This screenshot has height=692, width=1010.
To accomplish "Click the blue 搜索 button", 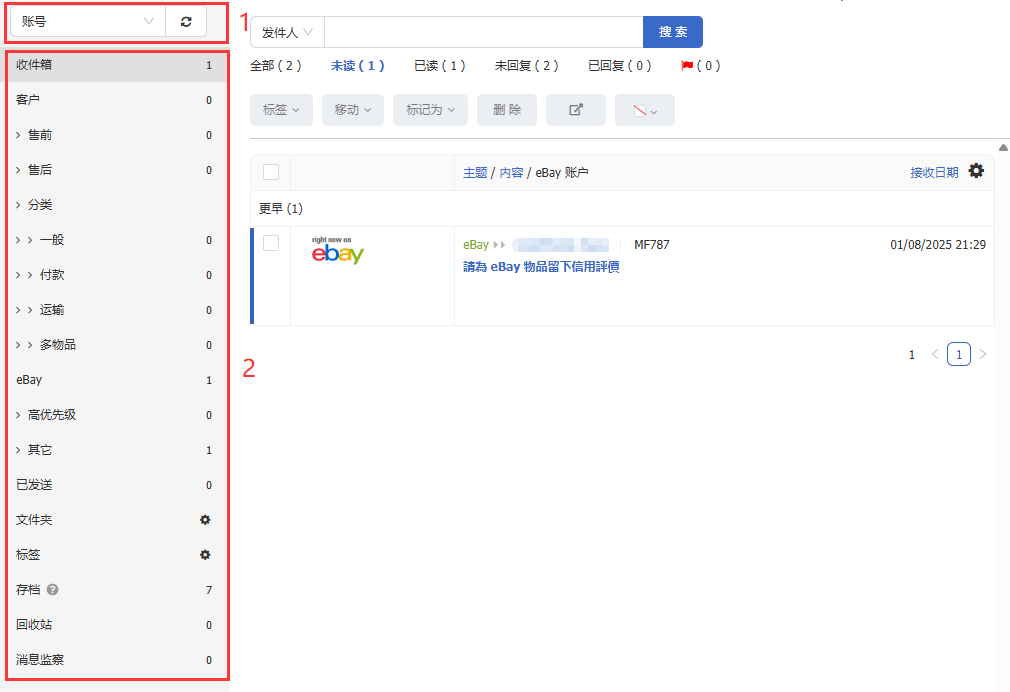I will 672,32.
